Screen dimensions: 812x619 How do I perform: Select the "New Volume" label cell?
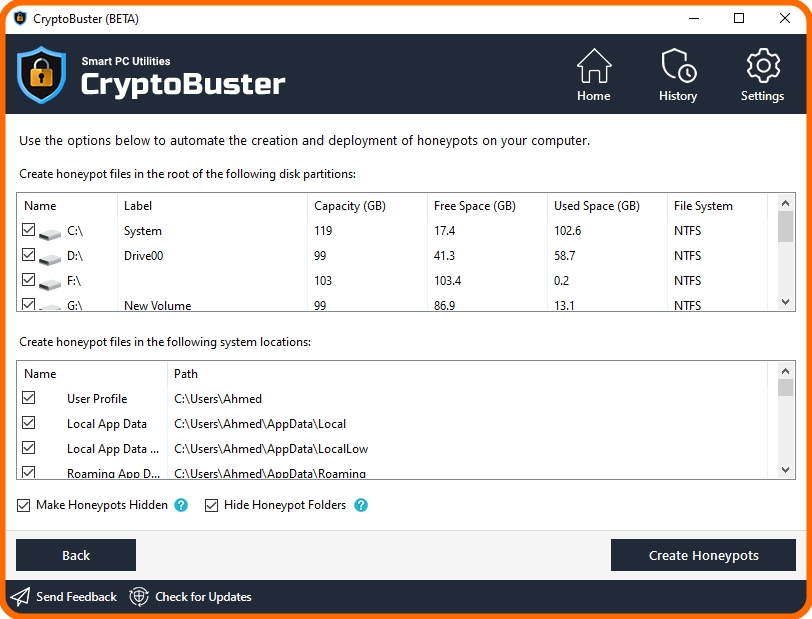click(x=157, y=306)
